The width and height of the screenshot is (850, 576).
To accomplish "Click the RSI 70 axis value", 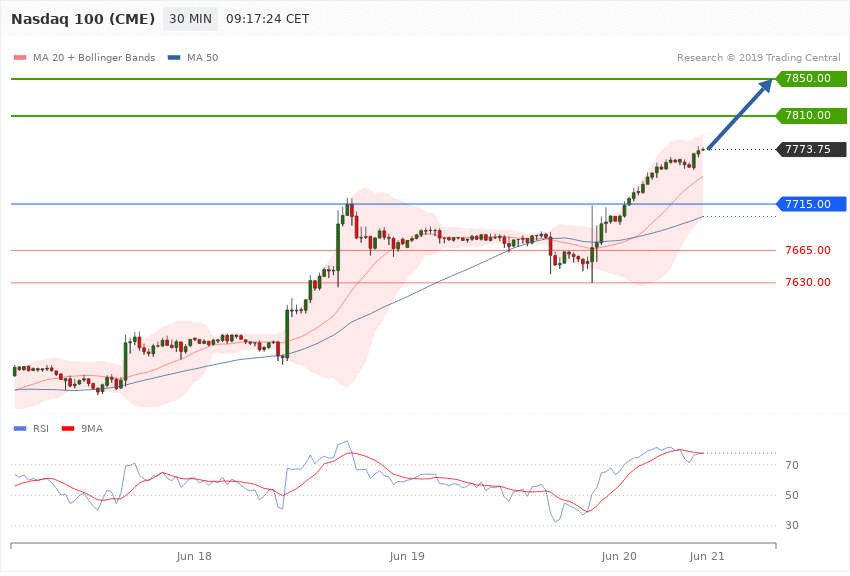I will [792, 465].
